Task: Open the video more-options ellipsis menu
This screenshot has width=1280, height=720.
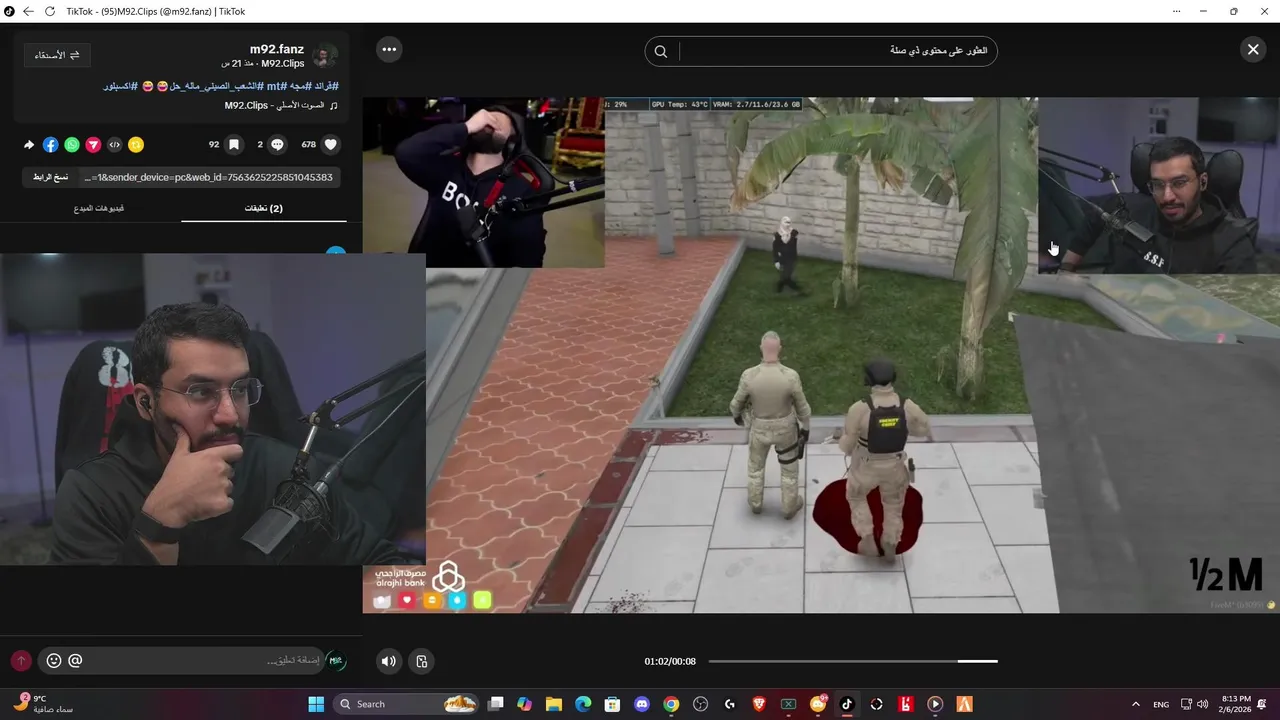Action: (x=389, y=49)
